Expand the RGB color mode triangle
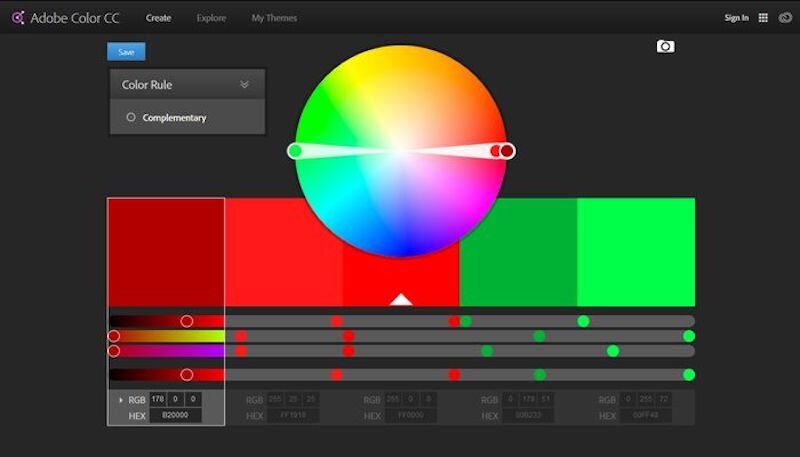The width and height of the screenshot is (800, 457). (x=120, y=400)
